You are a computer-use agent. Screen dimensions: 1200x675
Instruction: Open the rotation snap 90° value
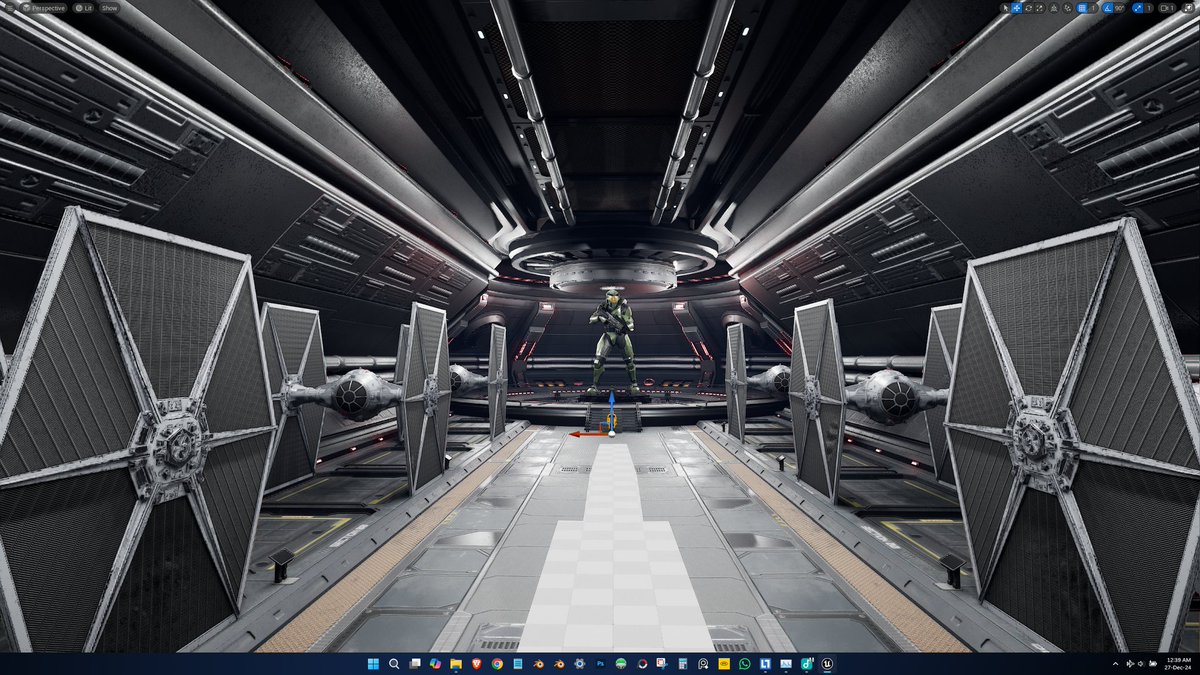pos(1120,7)
